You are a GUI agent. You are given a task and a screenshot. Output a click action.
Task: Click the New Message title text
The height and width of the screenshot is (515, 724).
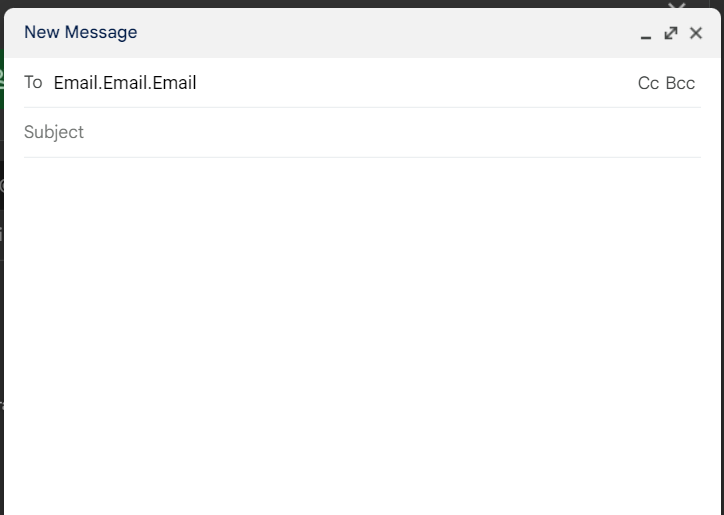click(x=80, y=32)
